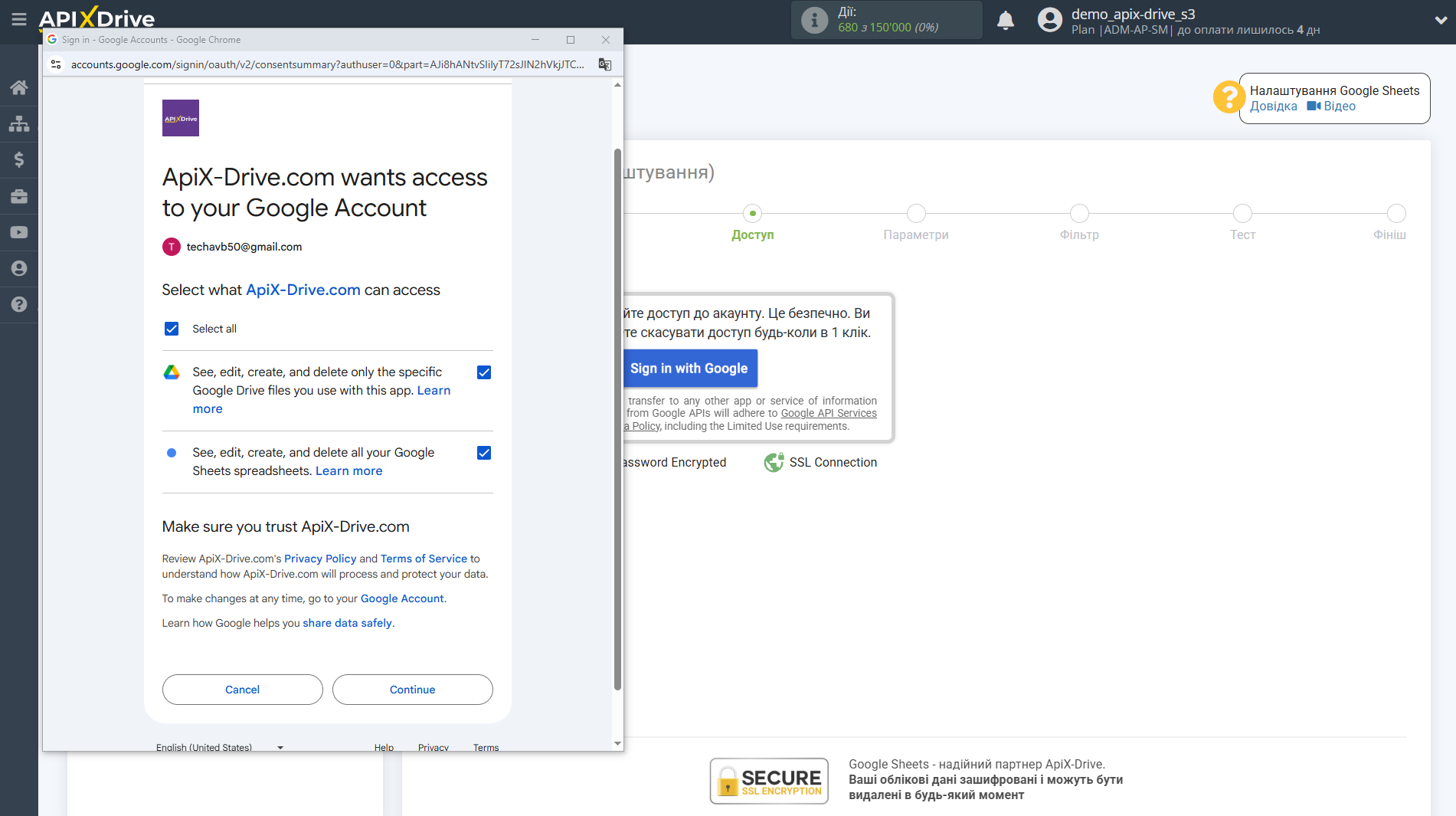Click the ApiX-Drive logo in consent dialog

(181, 118)
